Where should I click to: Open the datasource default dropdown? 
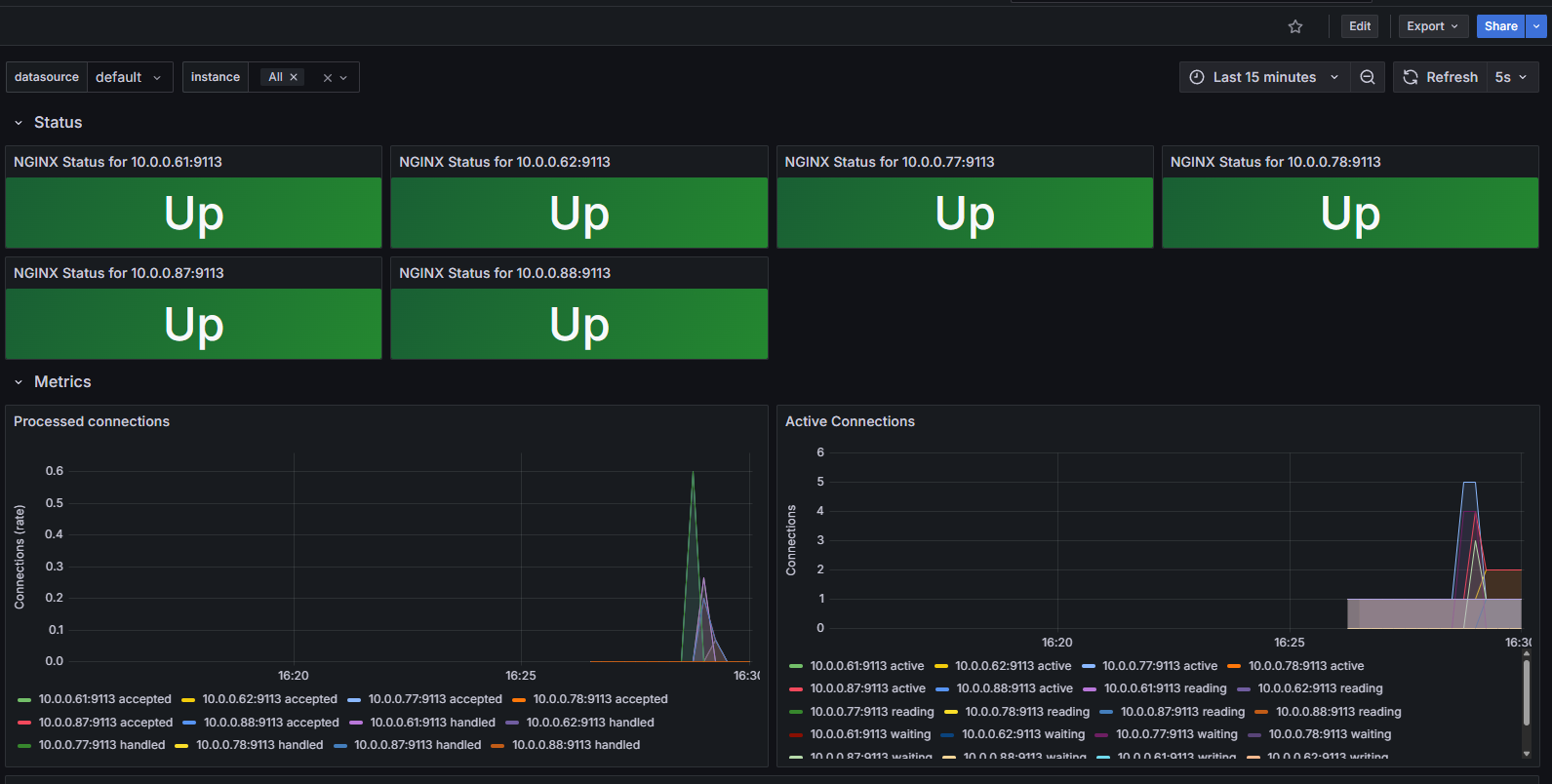point(129,77)
